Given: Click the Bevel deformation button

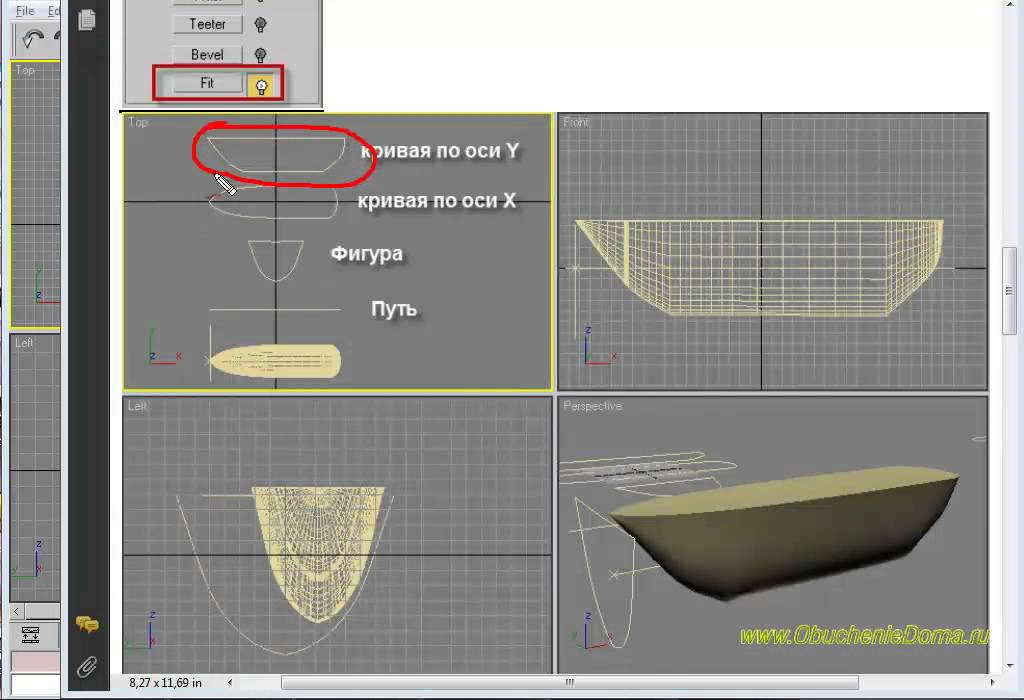Looking at the screenshot, I should tap(207, 55).
